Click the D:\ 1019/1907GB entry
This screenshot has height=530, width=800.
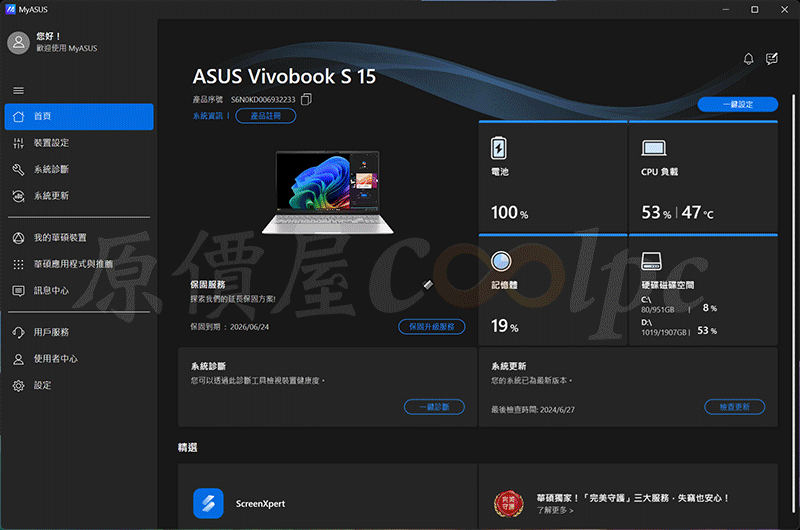[679, 327]
